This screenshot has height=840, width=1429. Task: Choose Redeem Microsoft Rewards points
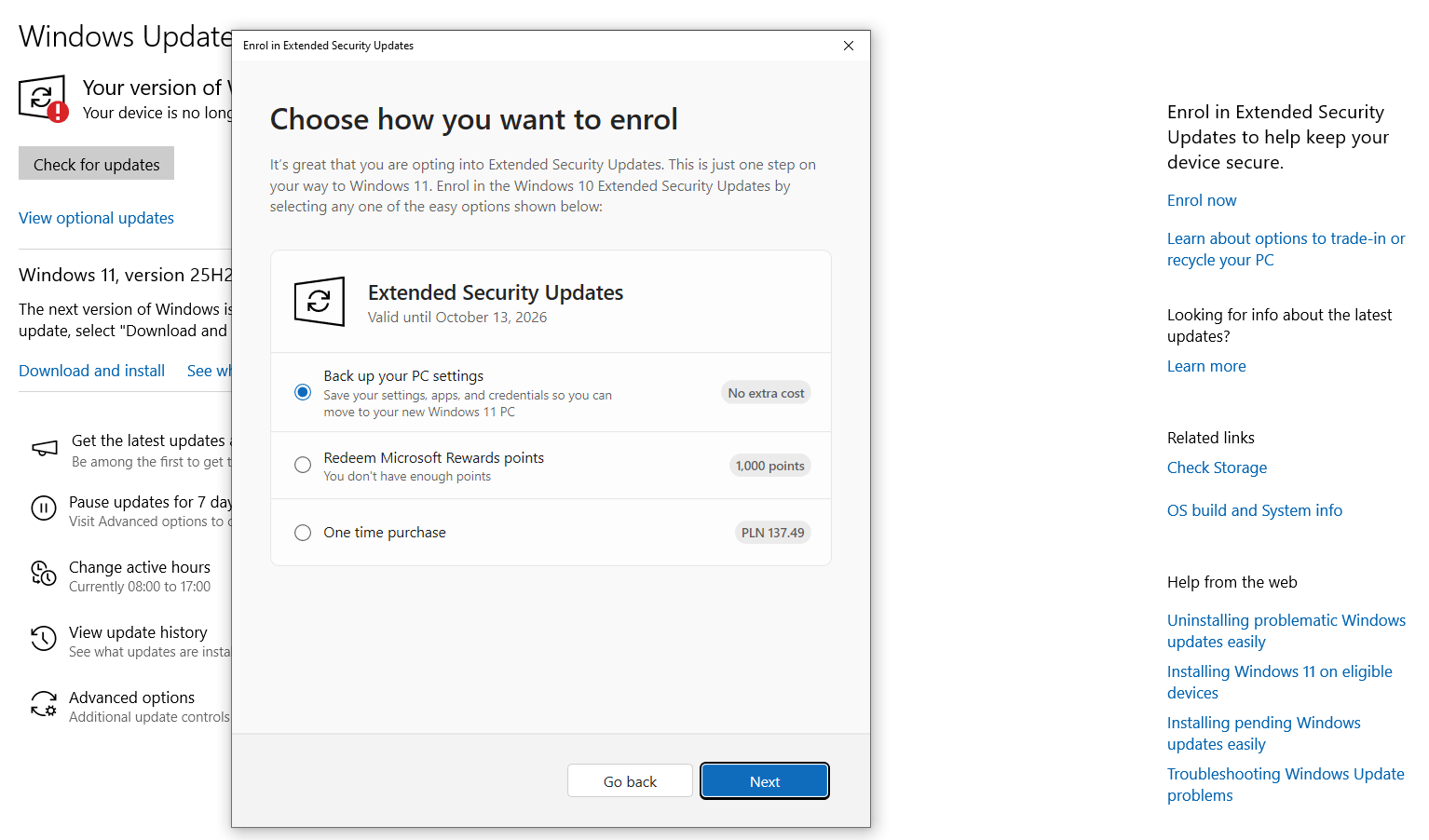pos(302,465)
